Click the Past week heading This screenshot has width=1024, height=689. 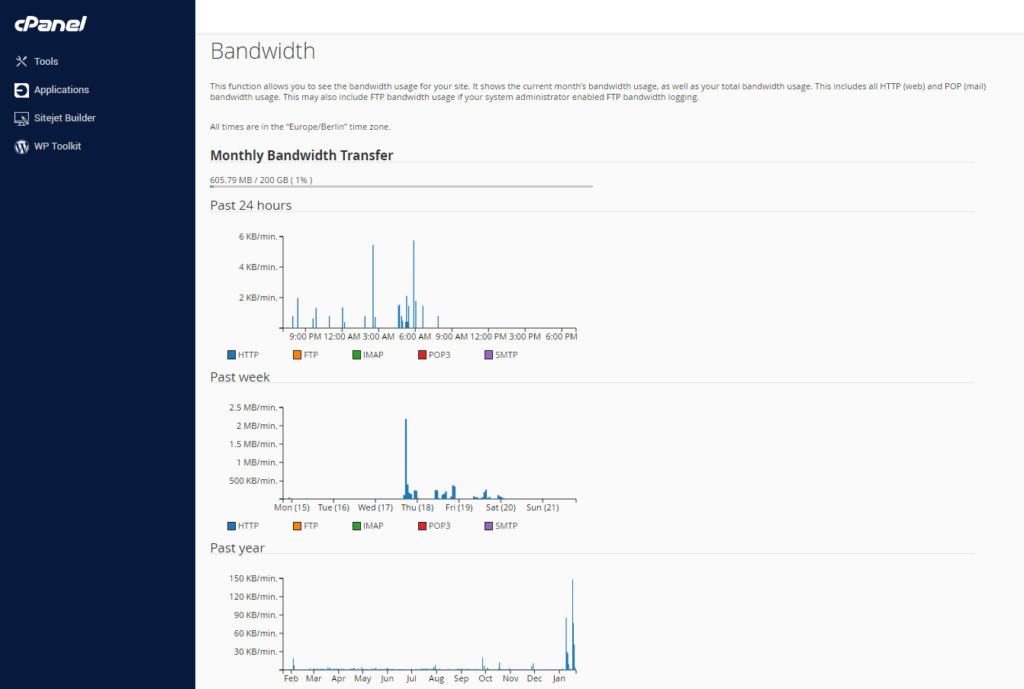(240, 377)
